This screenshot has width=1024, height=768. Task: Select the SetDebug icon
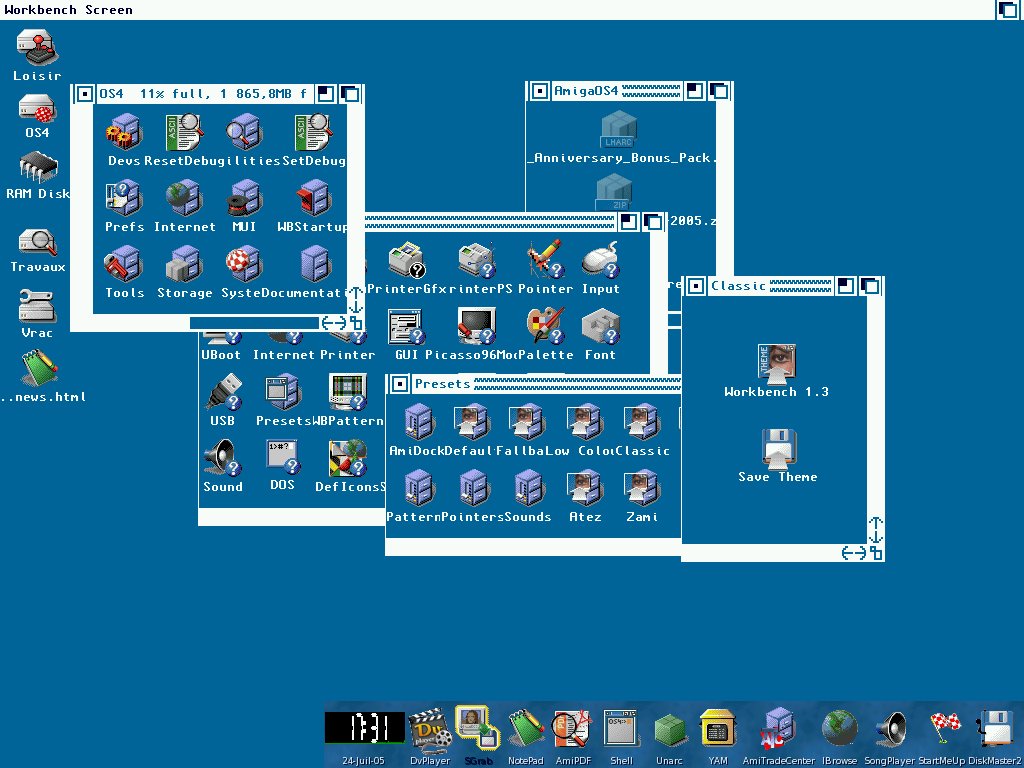point(313,132)
